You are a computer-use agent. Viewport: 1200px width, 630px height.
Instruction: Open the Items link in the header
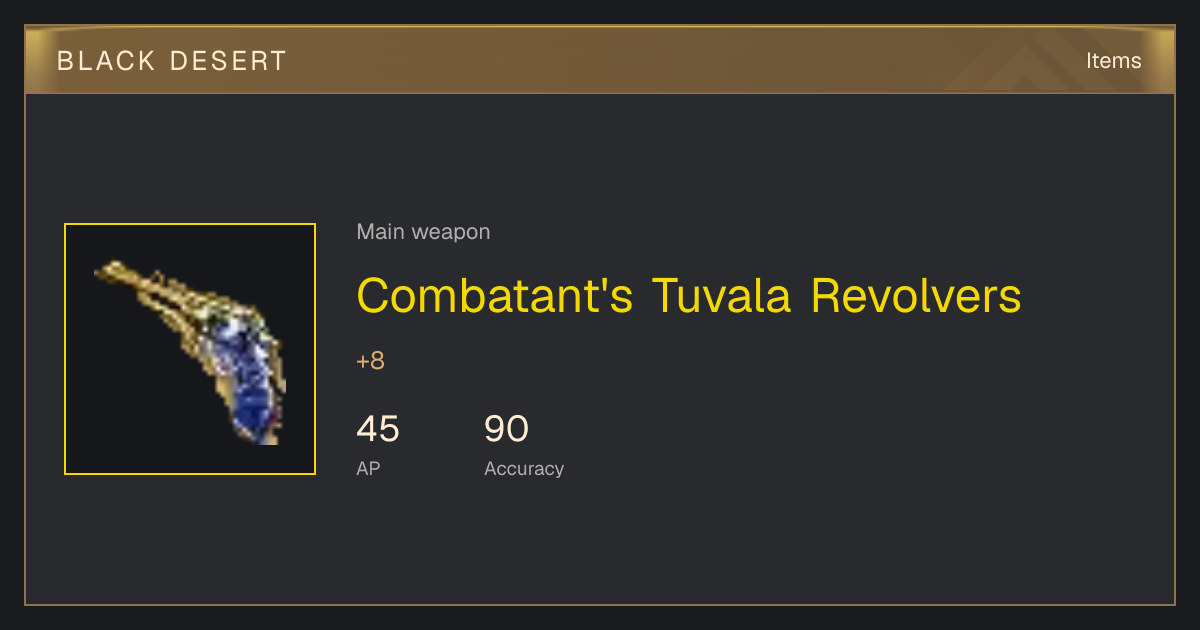(x=1113, y=60)
